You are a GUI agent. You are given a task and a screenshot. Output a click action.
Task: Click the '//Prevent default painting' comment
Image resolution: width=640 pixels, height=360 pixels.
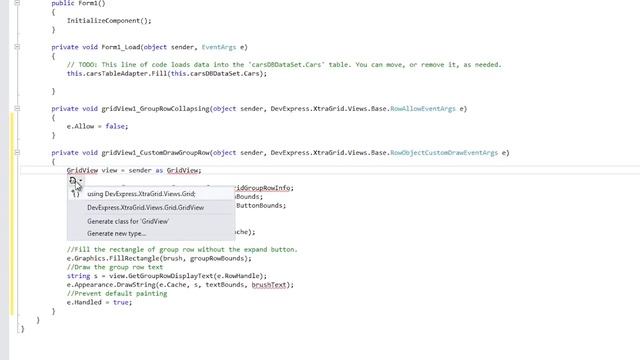coord(117,294)
